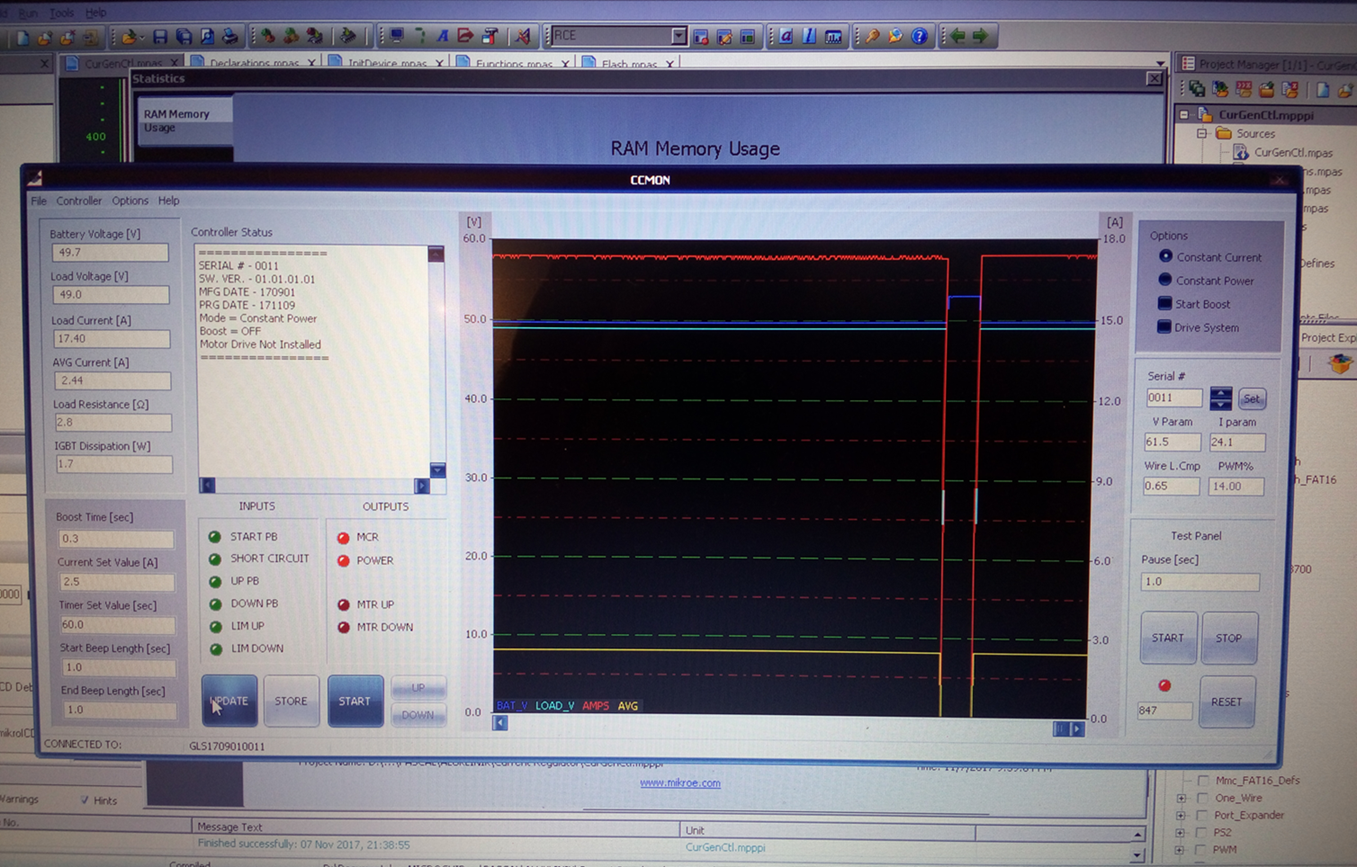Click the Pause [sec] input field
Image resolution: width=1357 pixels, height=867 pixels.
[x=1200, y=582]
